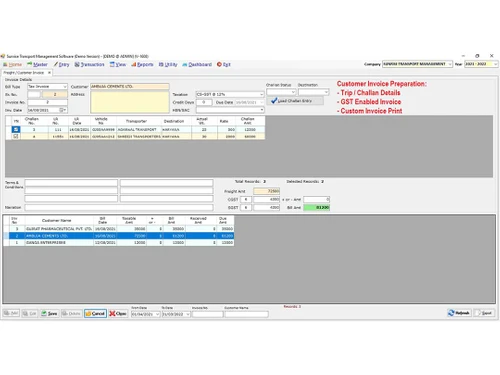
Task: Expand the Company dropdown
Action: click(x=450, y=64)
